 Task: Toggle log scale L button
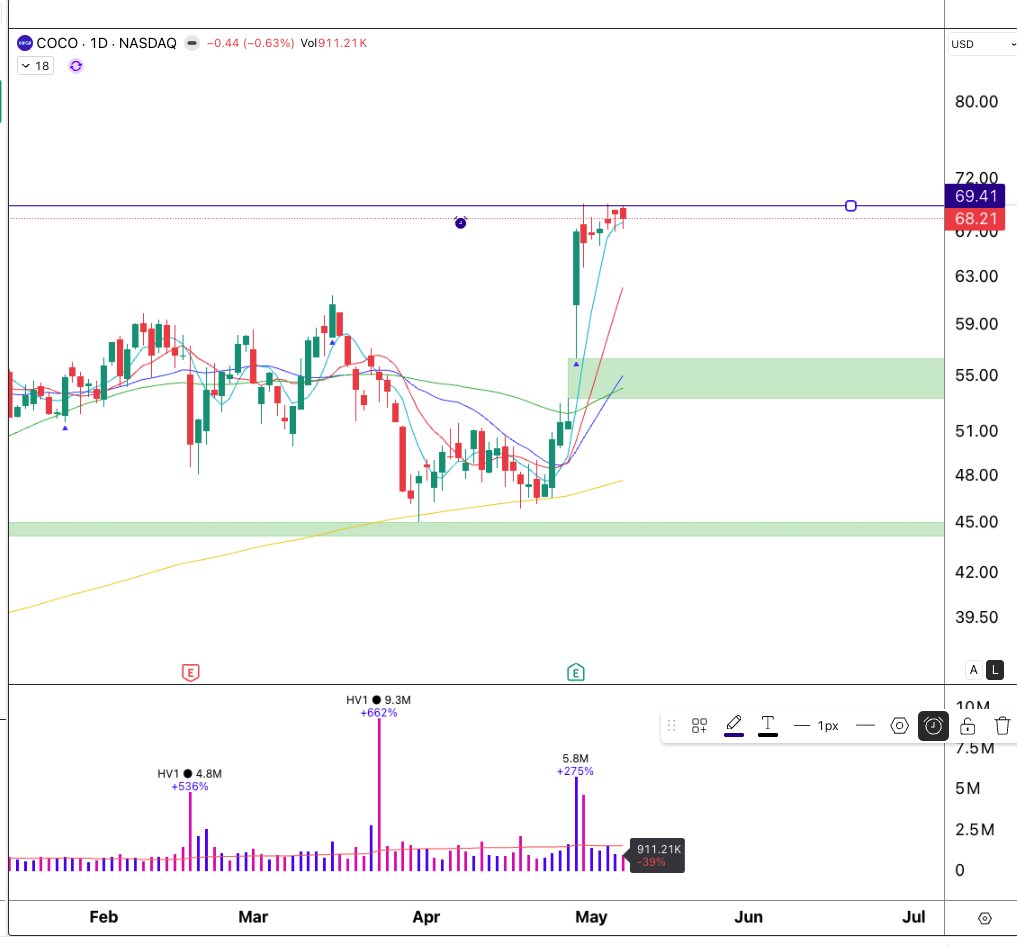[x=995, y=670]
